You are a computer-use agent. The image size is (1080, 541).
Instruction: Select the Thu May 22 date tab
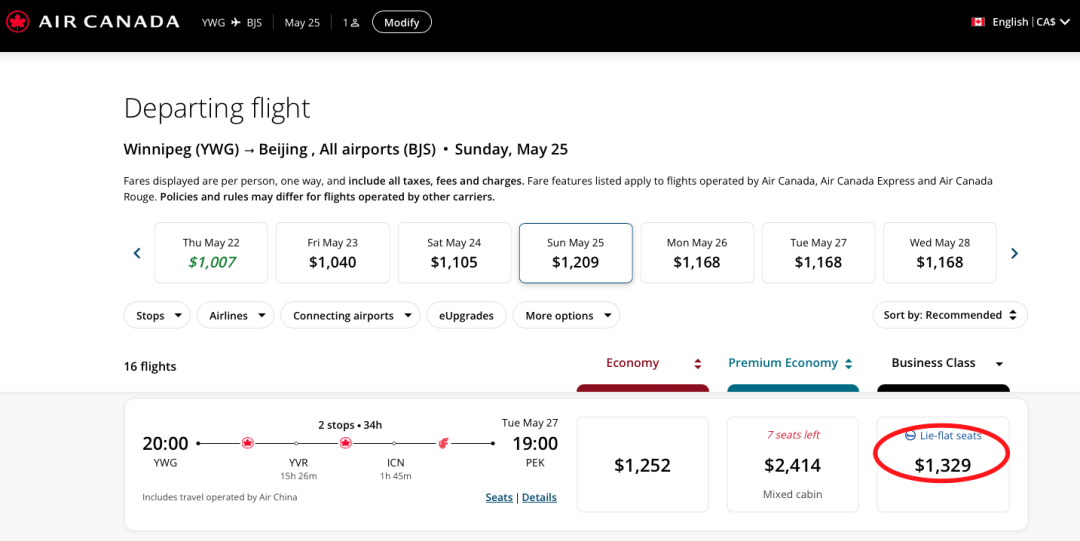[211, 253]
